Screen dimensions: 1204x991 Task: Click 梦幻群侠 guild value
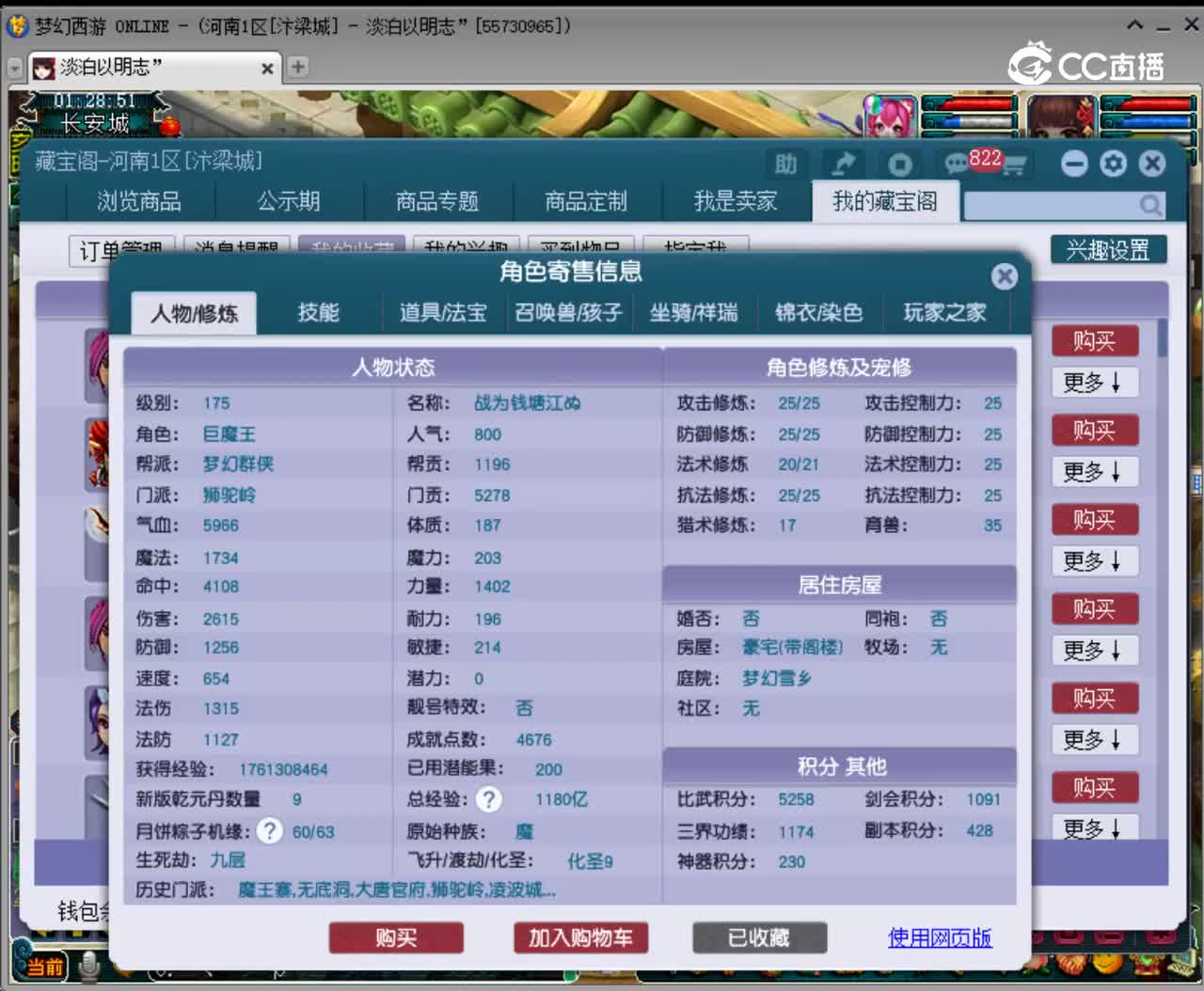click(238, 464)
